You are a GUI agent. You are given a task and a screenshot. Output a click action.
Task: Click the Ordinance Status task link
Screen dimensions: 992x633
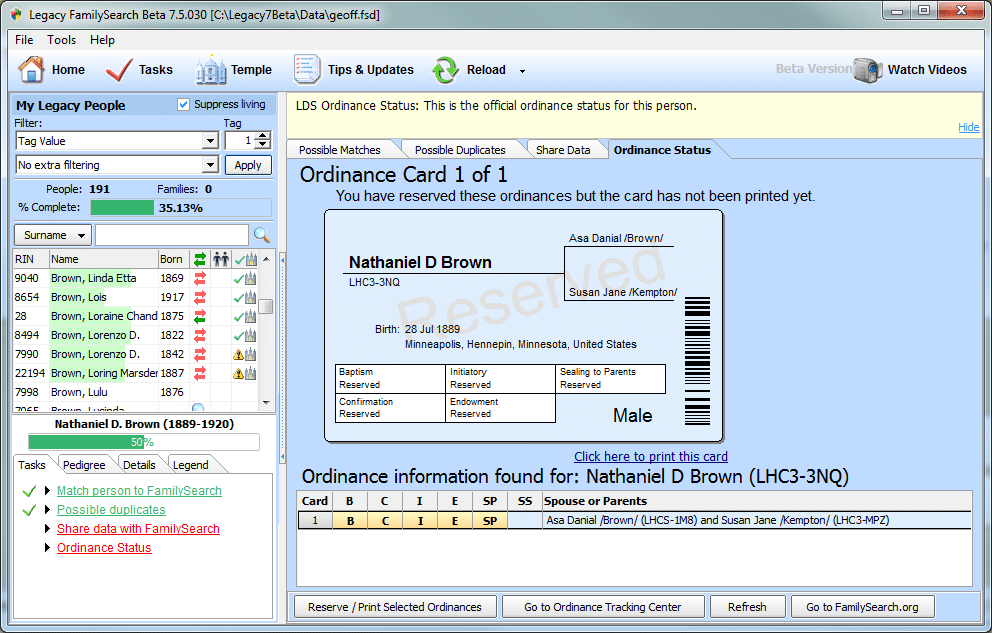(x=104, y=548)
